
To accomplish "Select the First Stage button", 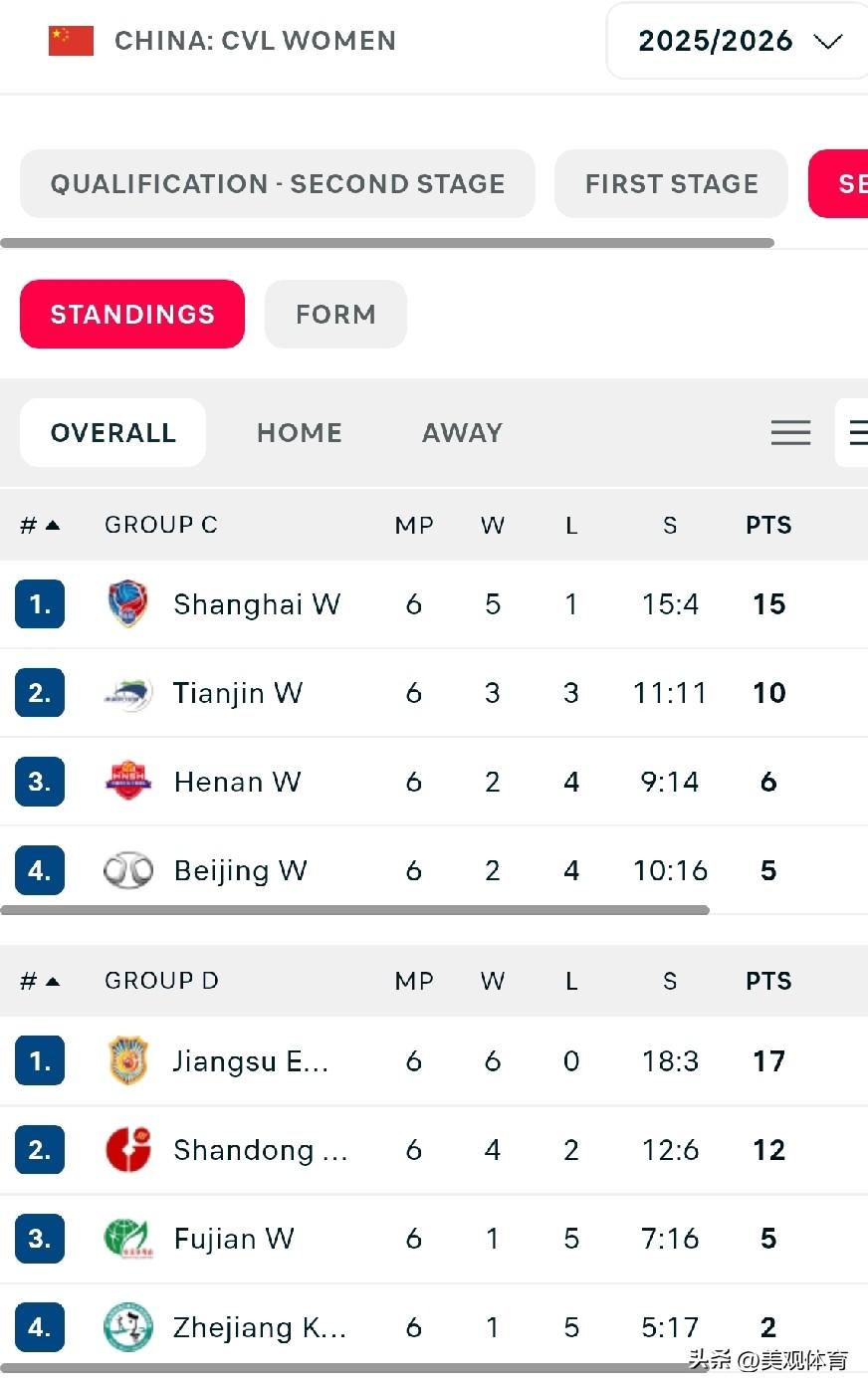I will pos(672,183).
